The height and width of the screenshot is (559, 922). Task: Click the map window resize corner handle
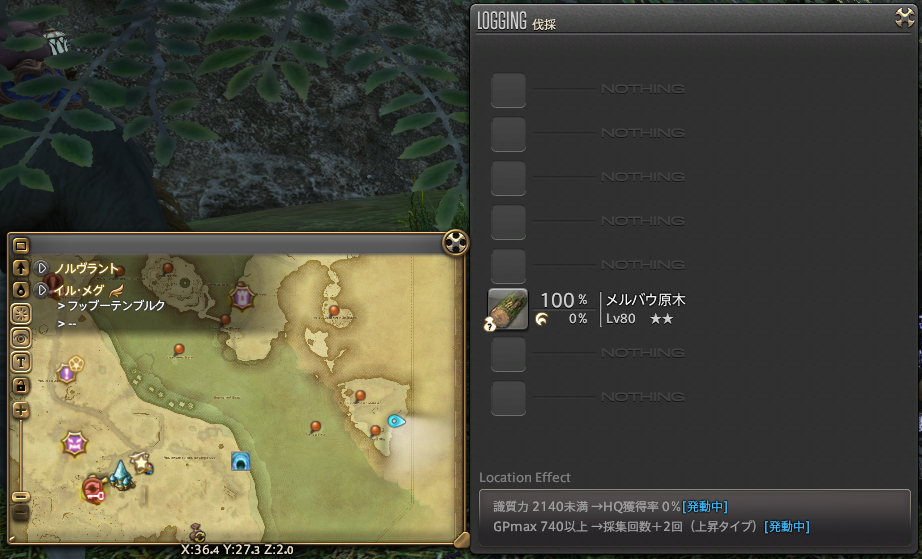click(462, 539)
